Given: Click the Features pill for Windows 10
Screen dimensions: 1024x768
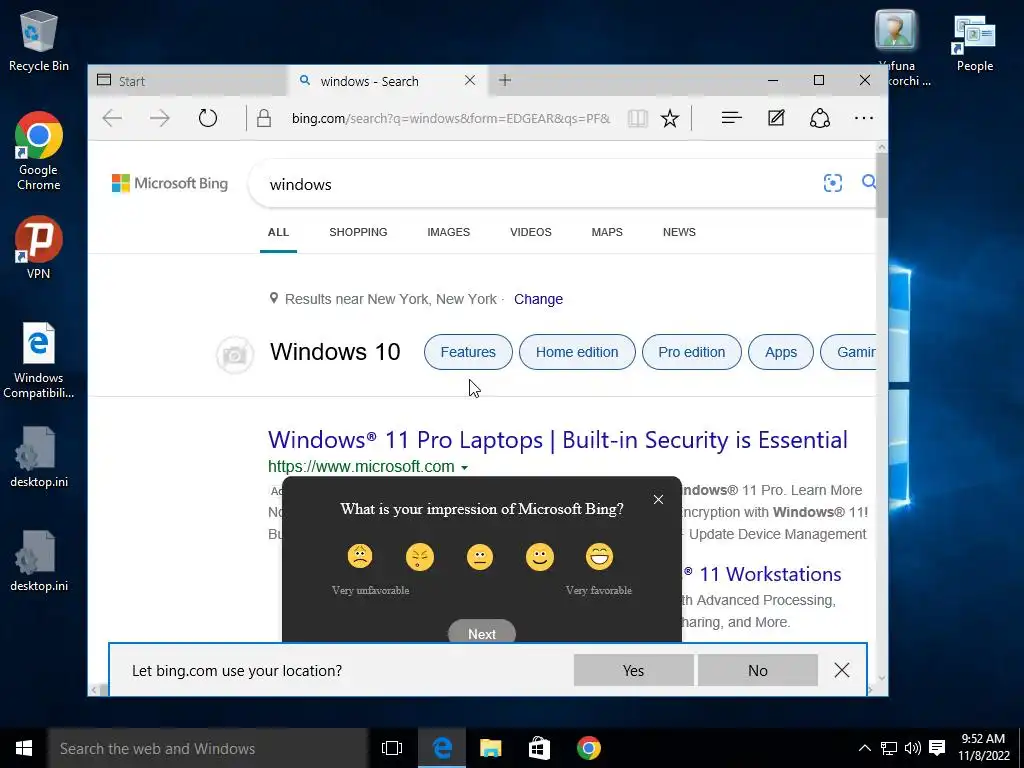Looking at the screenshot, I should (468, 352).
